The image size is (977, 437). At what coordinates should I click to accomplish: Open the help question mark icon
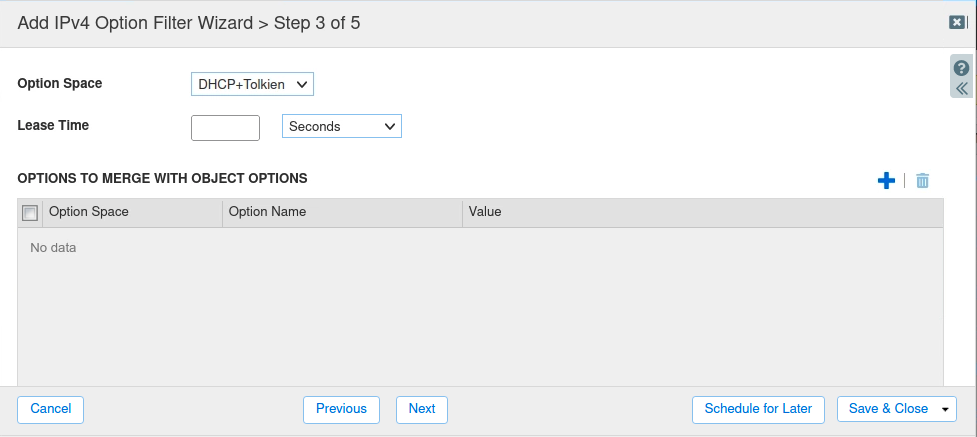pyautogui.click(x=961, y=69)
